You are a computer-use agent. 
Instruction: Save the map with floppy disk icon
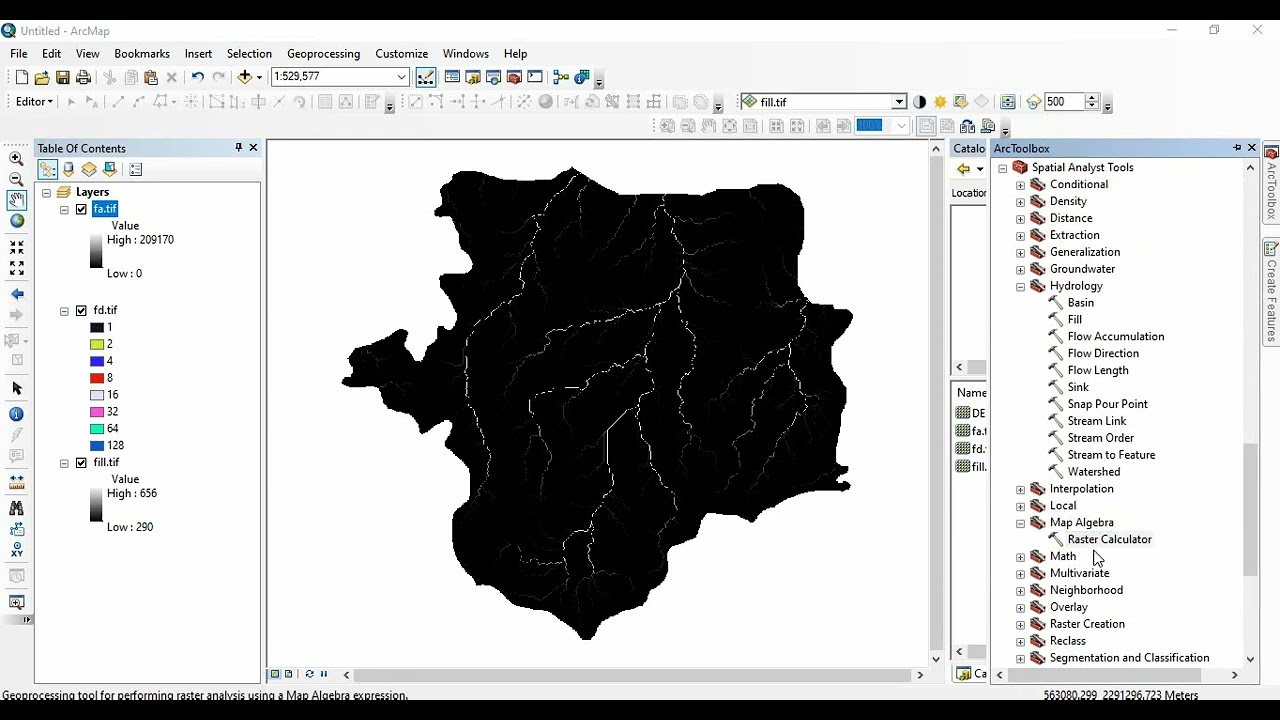pyautogui.click(x=63, y=77)
